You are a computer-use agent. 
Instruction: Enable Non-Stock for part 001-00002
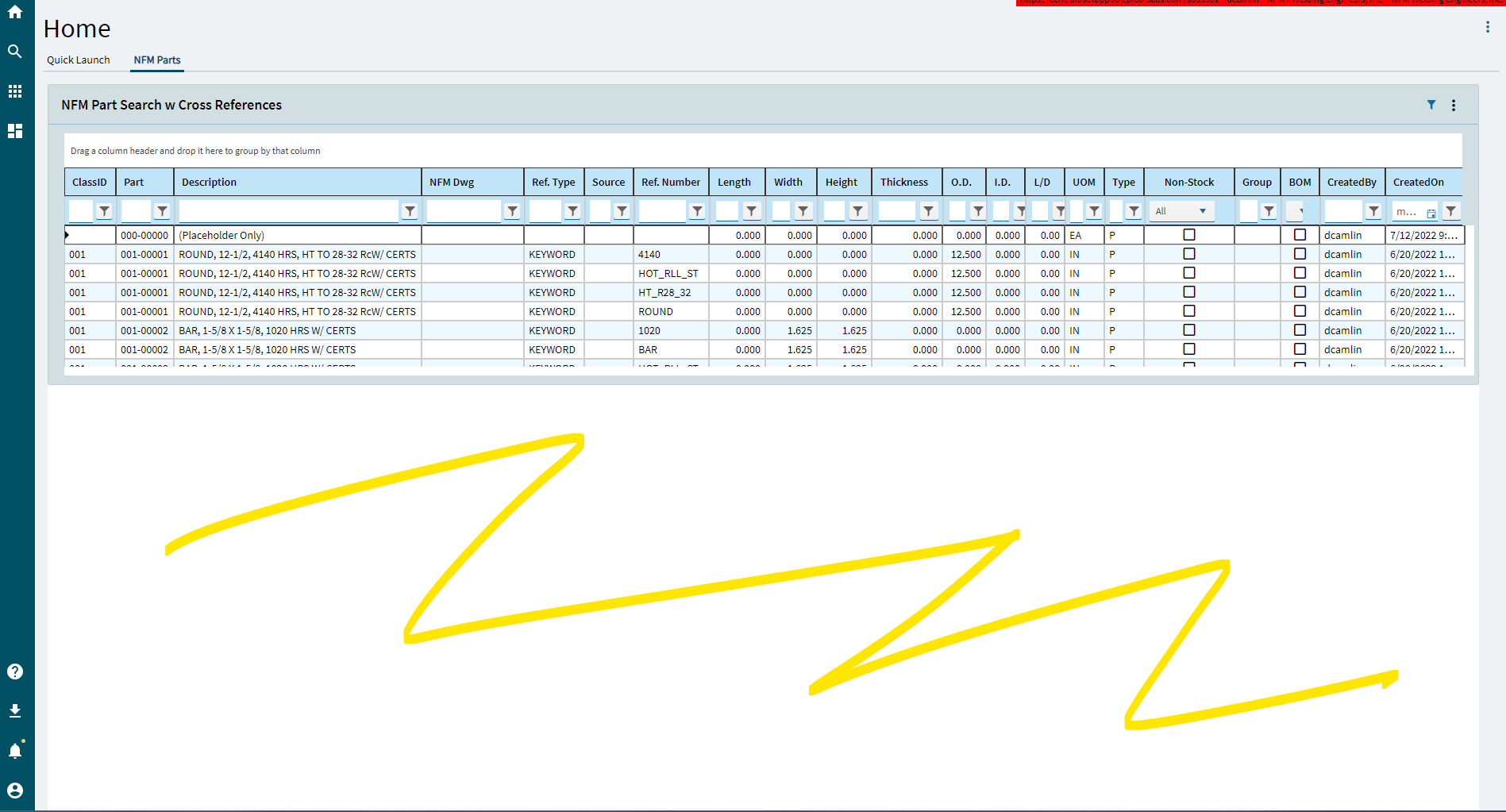point(1188,329)
